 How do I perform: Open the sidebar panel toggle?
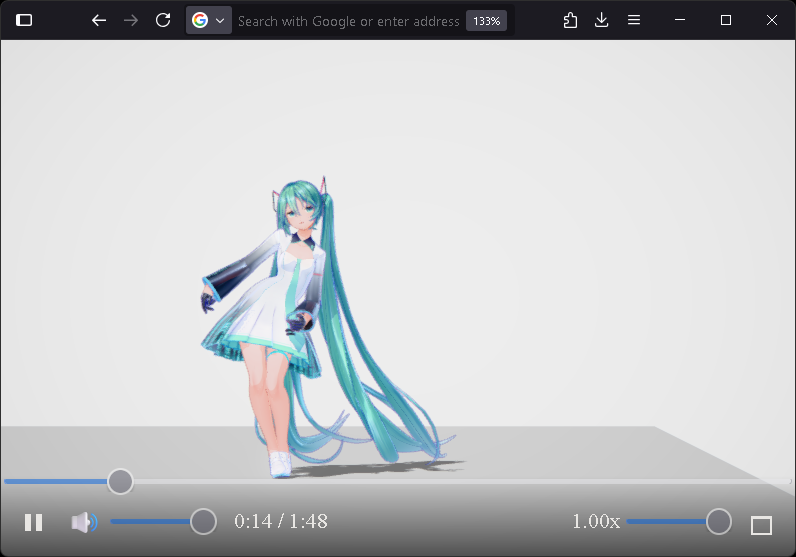(x=24, y=20)
